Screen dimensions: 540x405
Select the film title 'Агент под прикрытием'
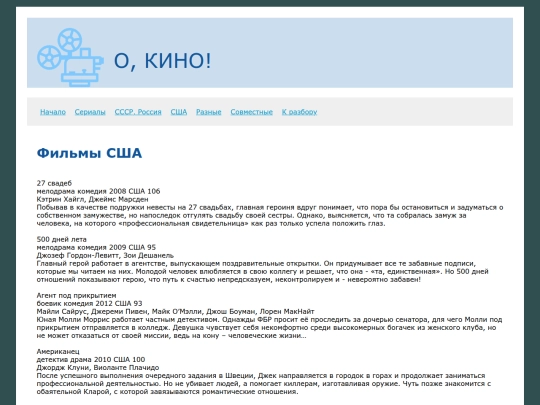coord(76,295)
